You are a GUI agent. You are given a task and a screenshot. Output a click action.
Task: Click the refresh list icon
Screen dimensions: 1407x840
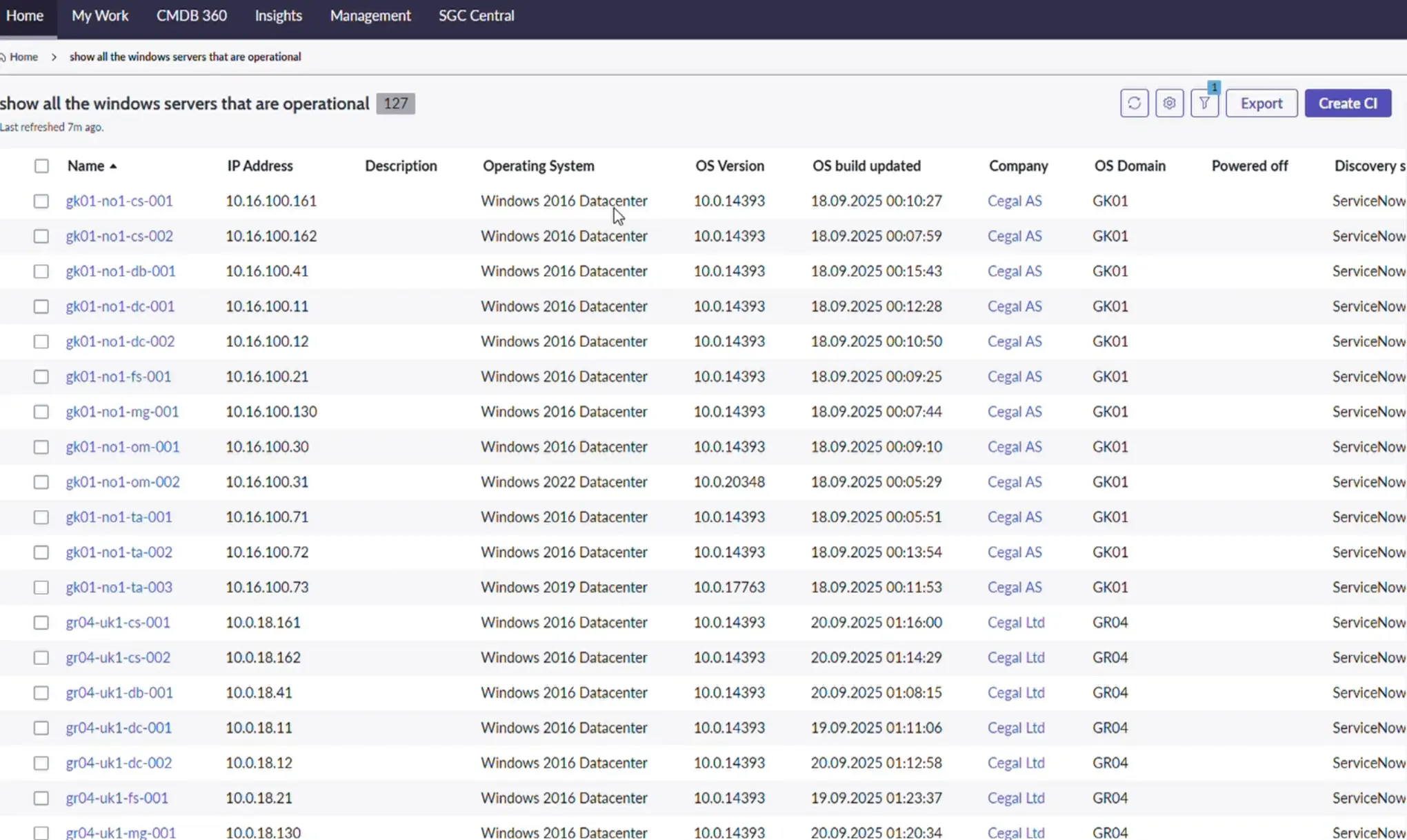(1134, 103)
